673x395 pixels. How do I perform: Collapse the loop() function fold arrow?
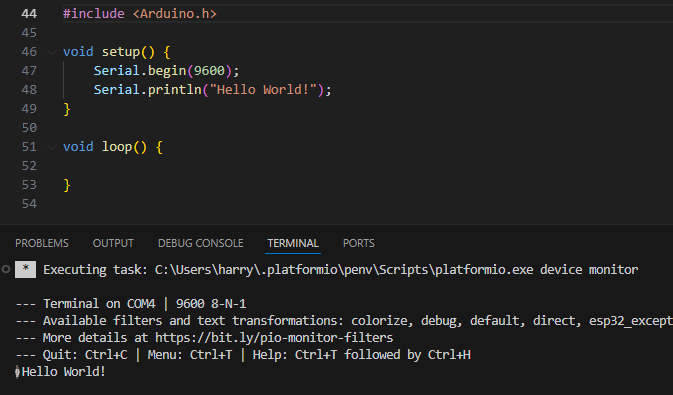click(x=52, y=147)
